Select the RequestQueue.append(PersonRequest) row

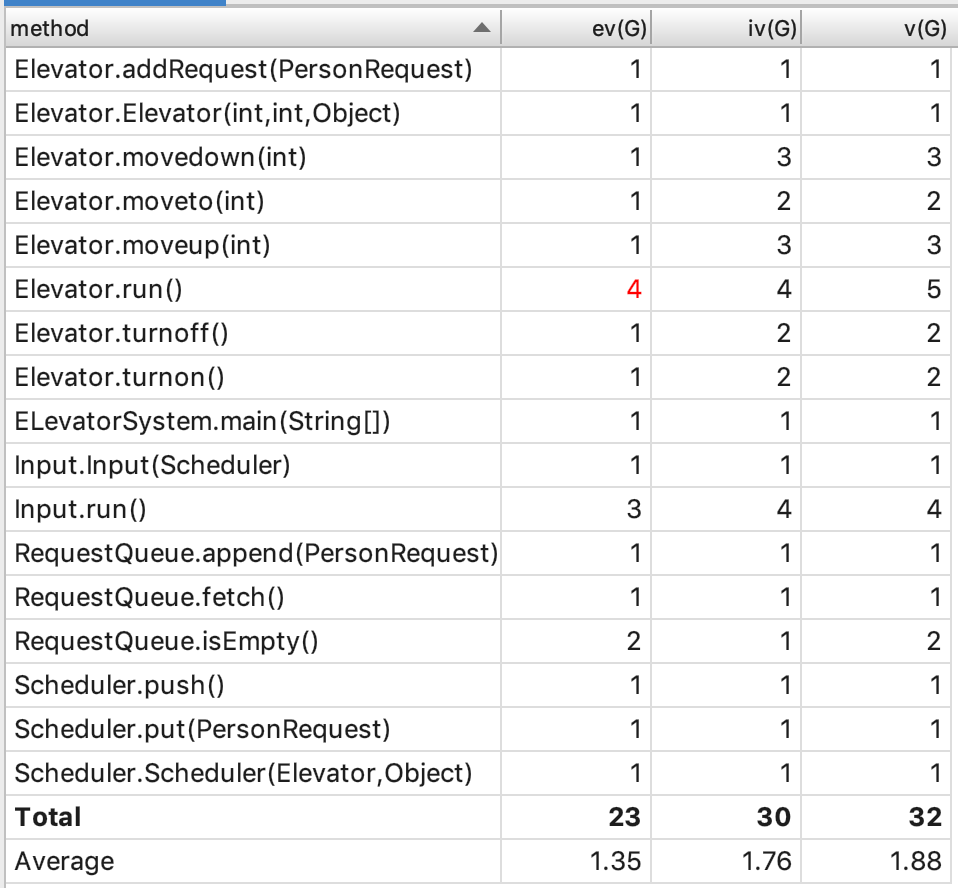click(256, 554)
